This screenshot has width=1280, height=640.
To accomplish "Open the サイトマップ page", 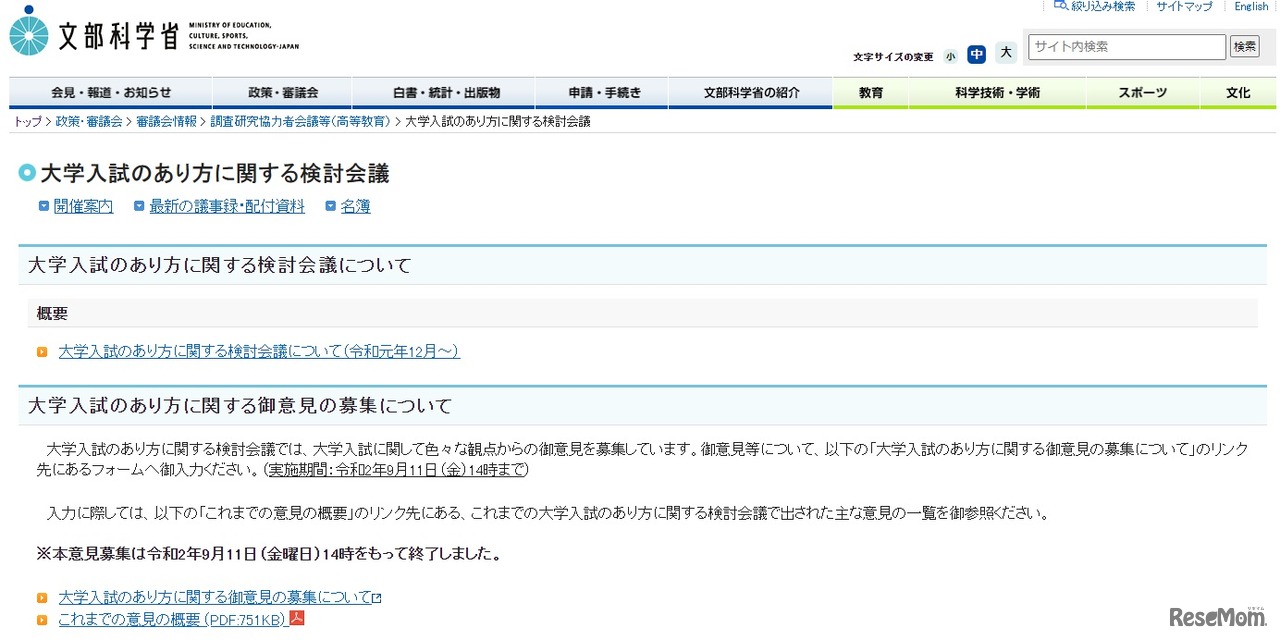I will pos(1184,6).
